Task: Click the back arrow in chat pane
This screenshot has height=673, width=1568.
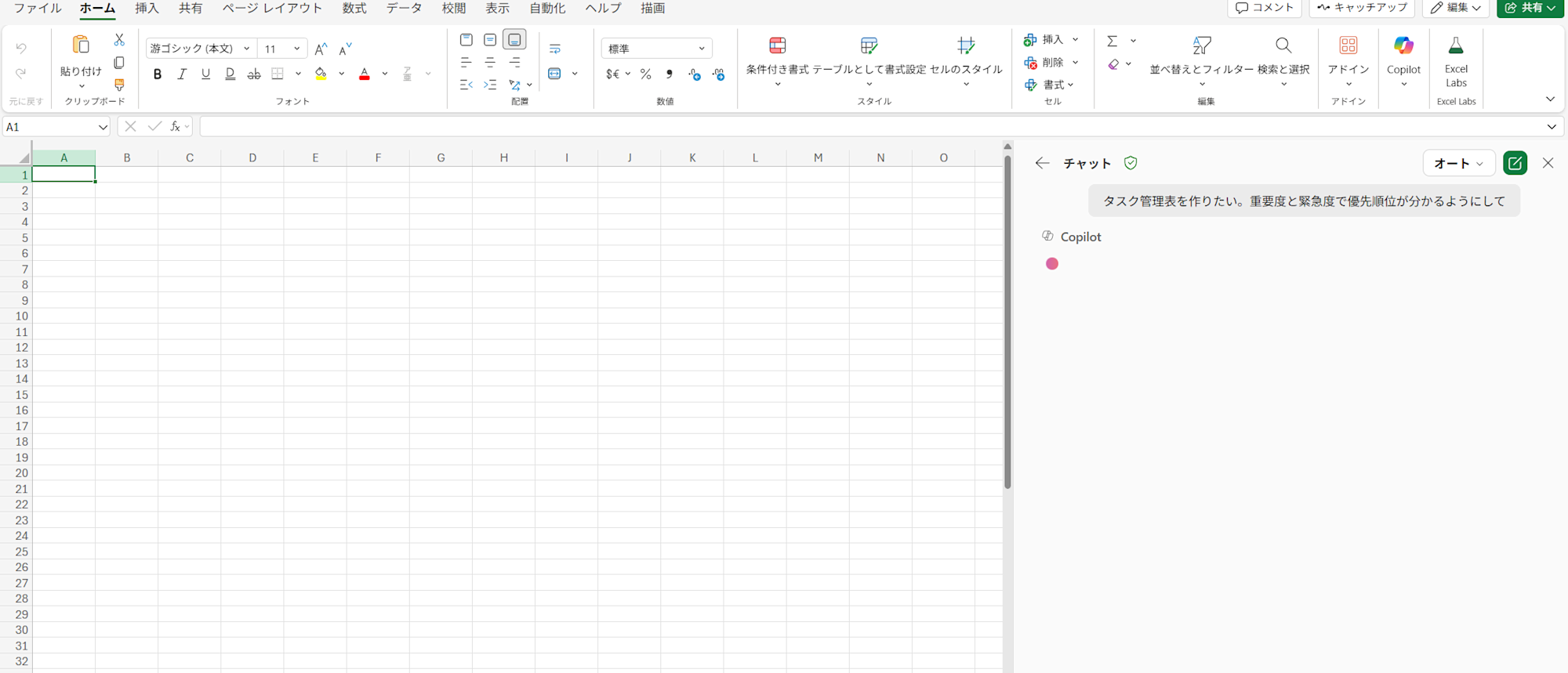Action: (1042, 163)
